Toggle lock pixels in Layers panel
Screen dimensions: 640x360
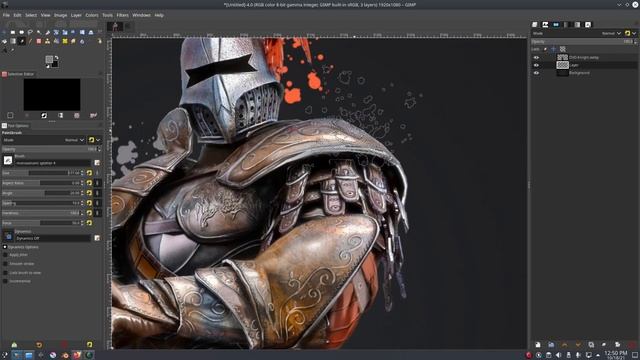[x=545, y=49]
